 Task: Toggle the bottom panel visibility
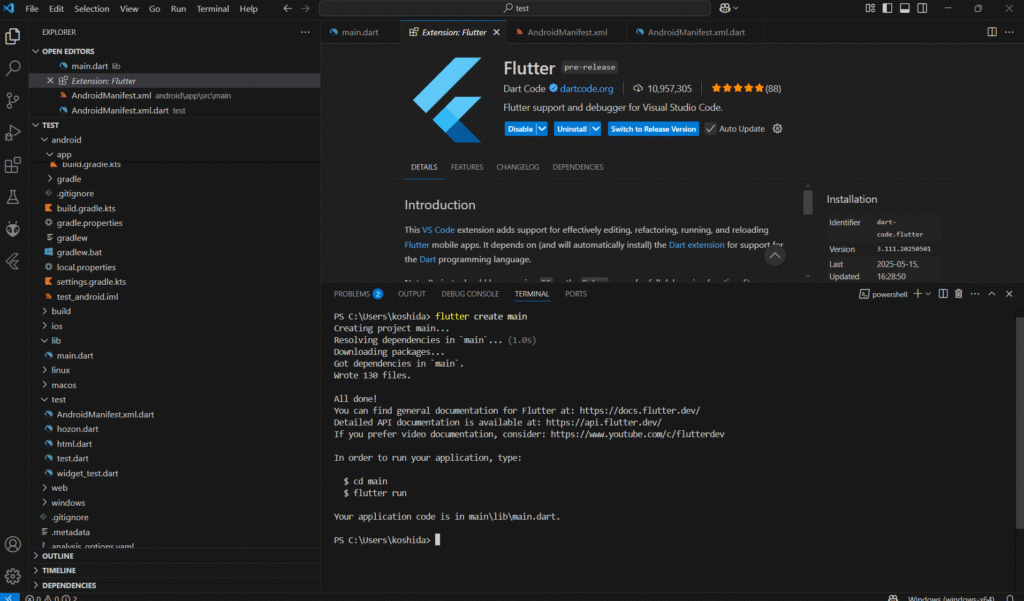click(x=904, y=8)
